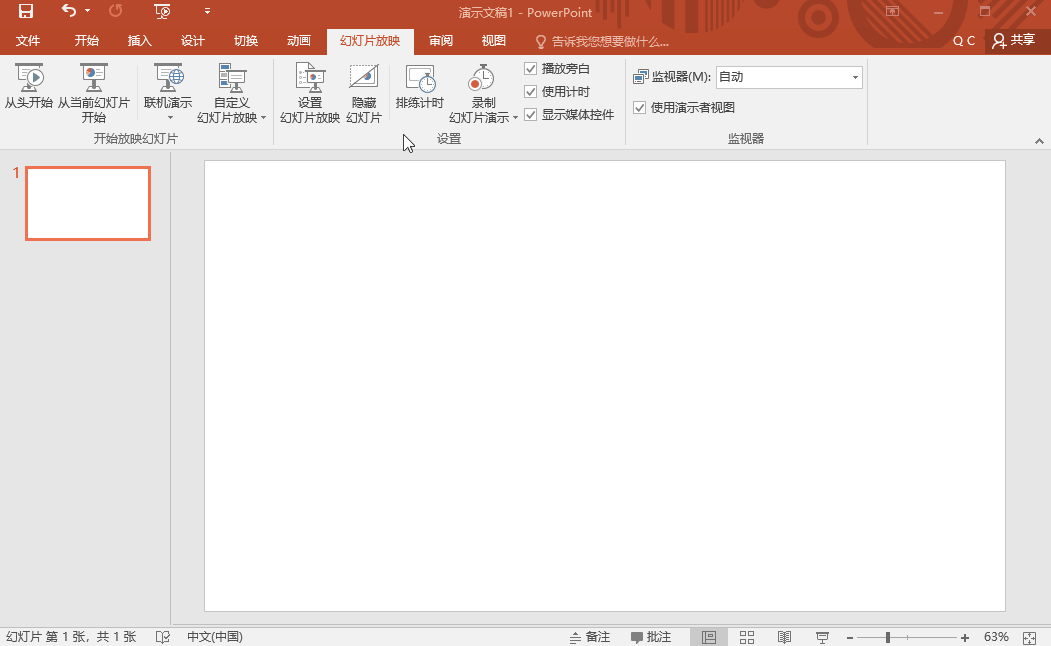Click the 隐藏幻灯片 icon
Viewport: 1051px width, 646px height.
point(363,79)
